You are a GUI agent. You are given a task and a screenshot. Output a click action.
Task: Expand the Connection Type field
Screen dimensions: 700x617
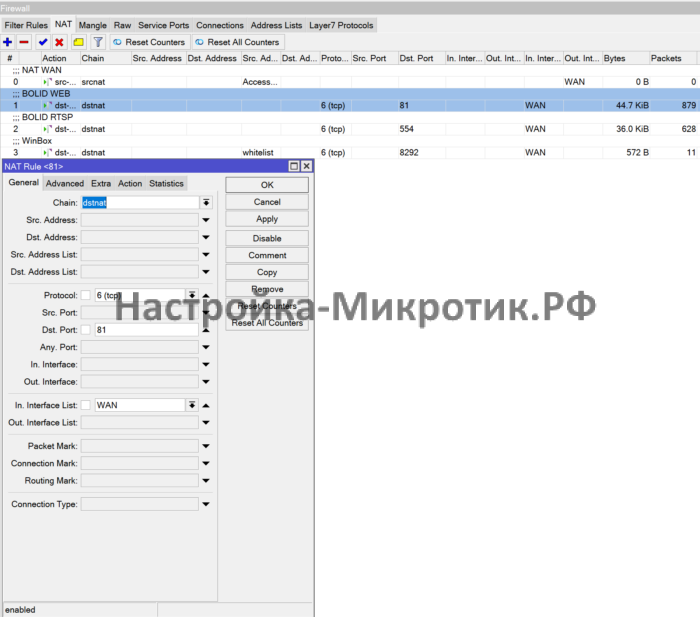(206, 504)
